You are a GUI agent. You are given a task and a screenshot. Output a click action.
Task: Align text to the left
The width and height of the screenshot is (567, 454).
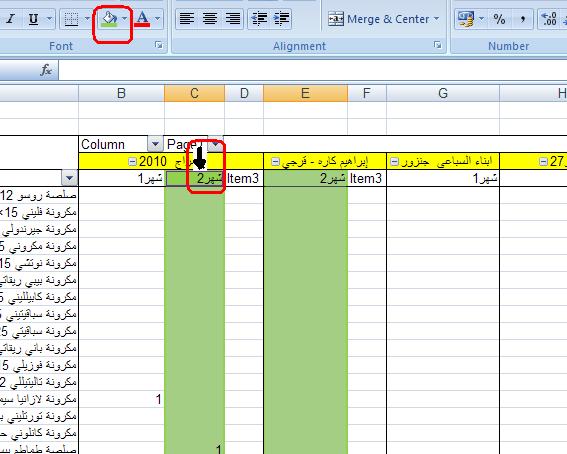click(187, 19)
